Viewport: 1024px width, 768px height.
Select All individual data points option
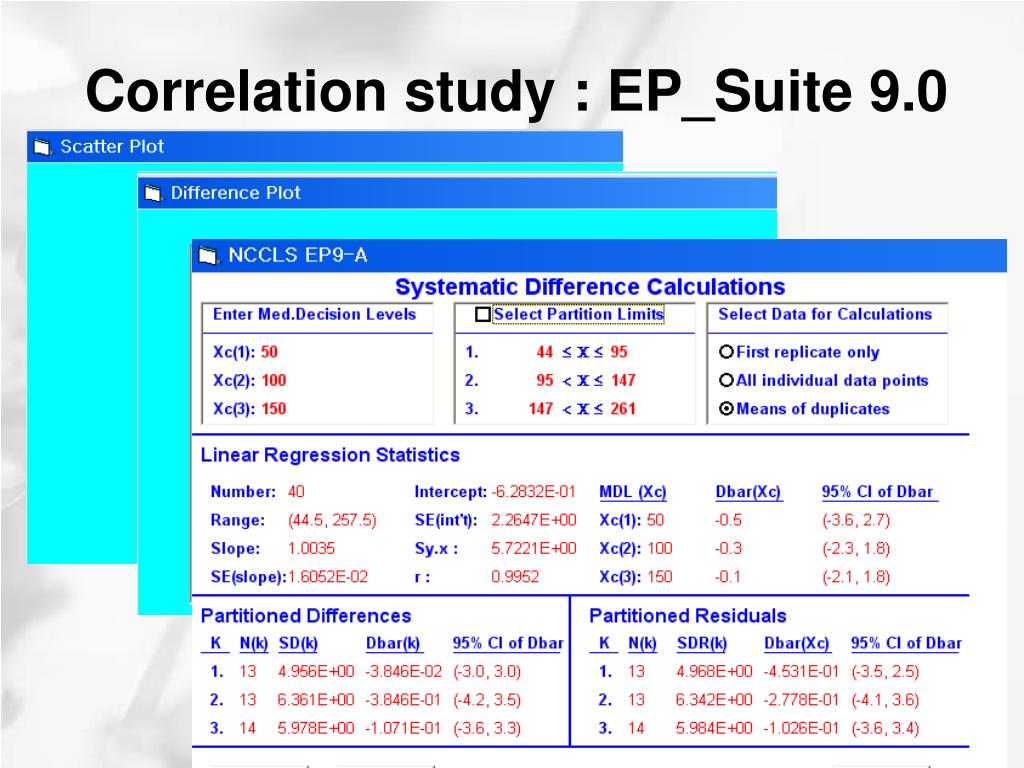pos(726,380)
